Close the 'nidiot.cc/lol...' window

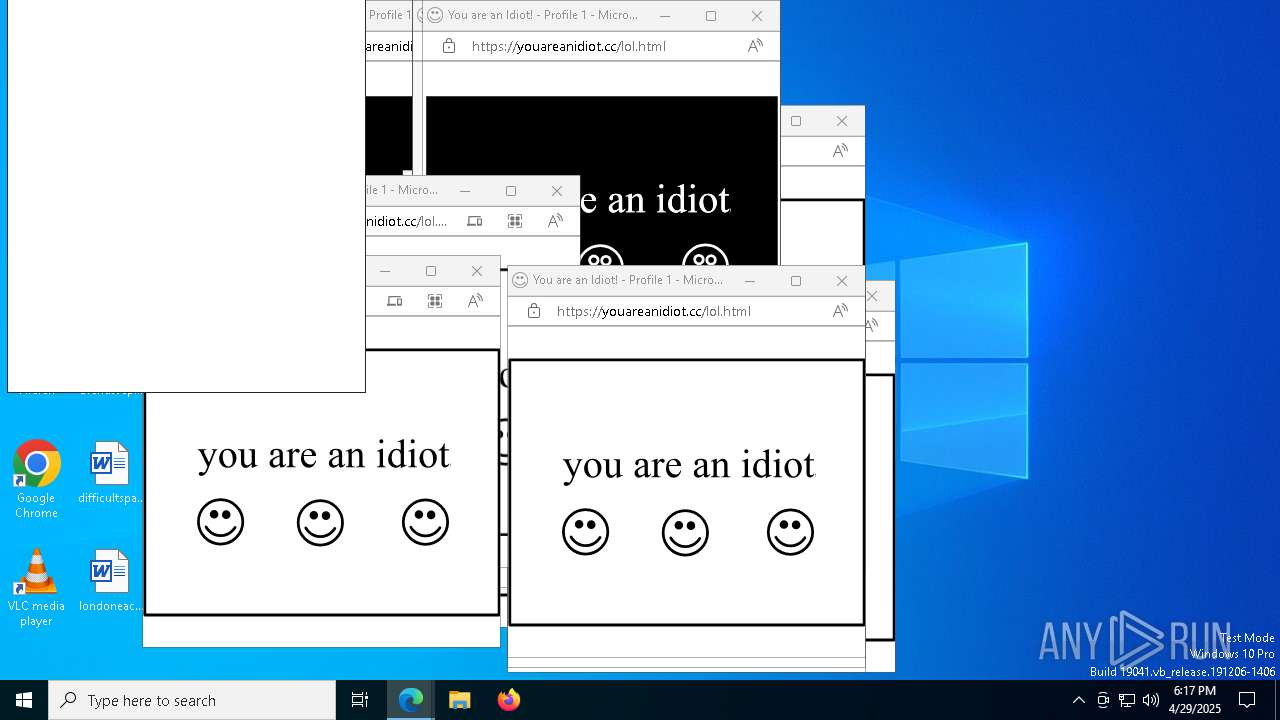point(557,191)
